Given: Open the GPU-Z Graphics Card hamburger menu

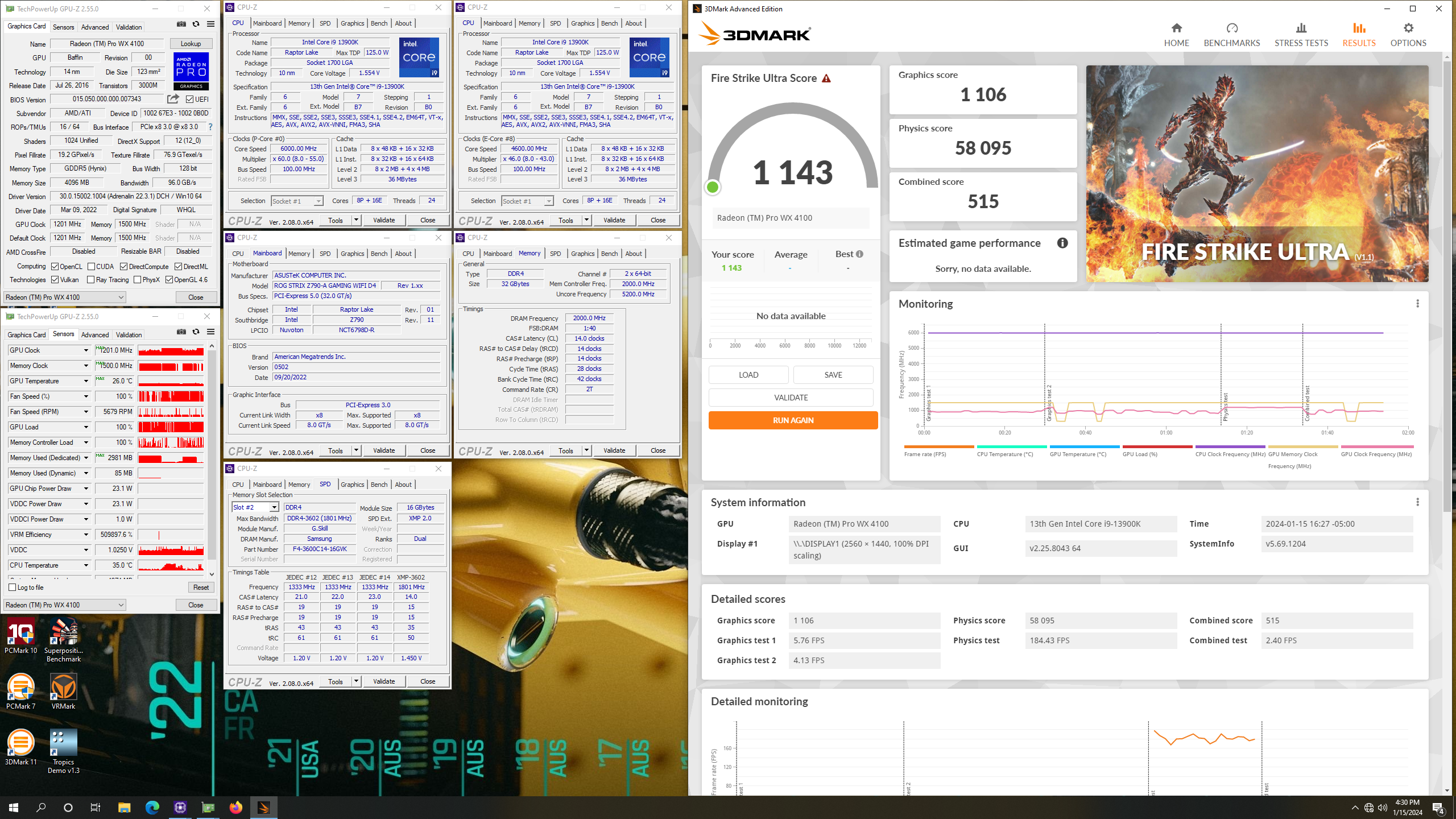Looking at the screenshot, I should pos(210,24).
